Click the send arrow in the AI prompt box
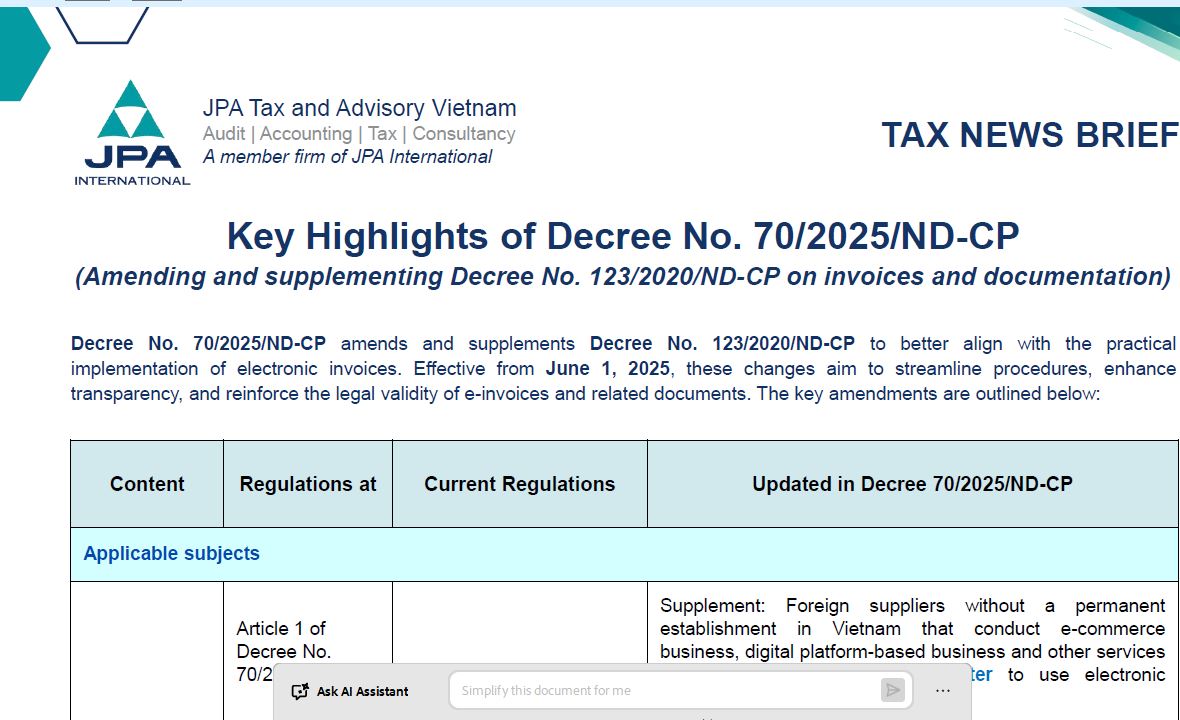Viewport: 1180px width, 720px height. tap(892, 690)
